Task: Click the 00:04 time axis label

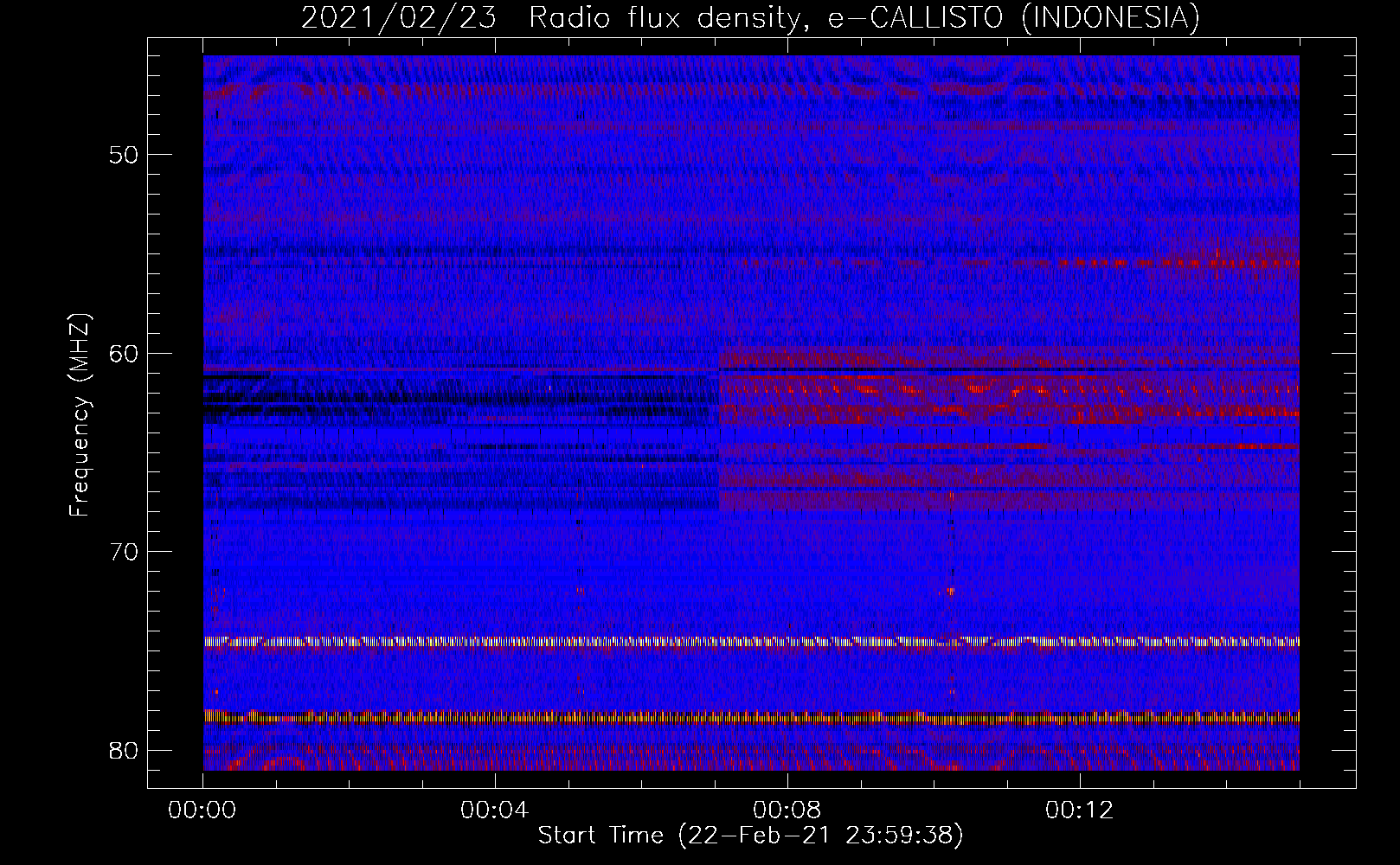Action: pyautogui.click(x=495, y=811)
